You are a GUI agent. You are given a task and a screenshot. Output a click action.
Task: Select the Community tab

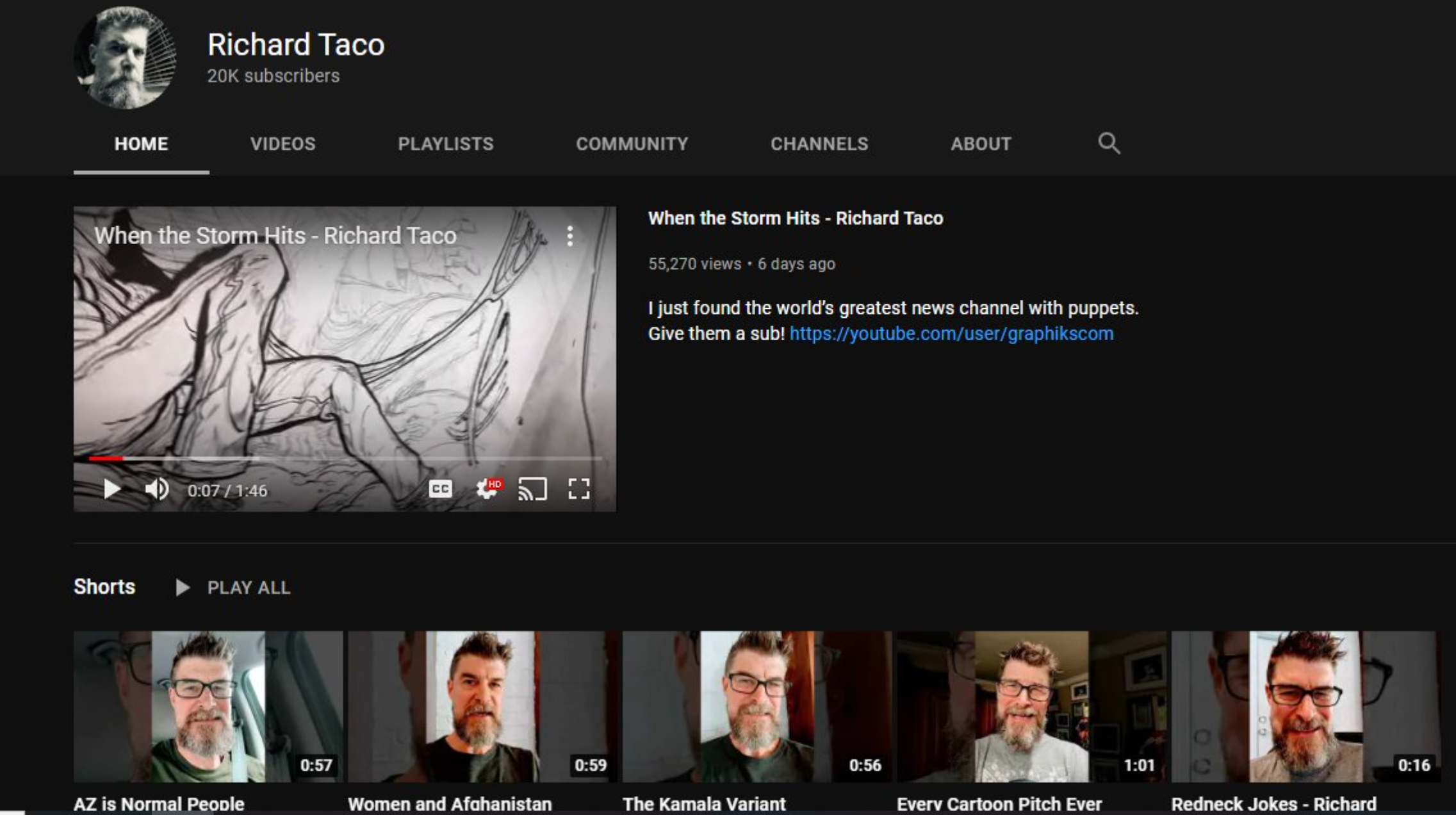632,144
